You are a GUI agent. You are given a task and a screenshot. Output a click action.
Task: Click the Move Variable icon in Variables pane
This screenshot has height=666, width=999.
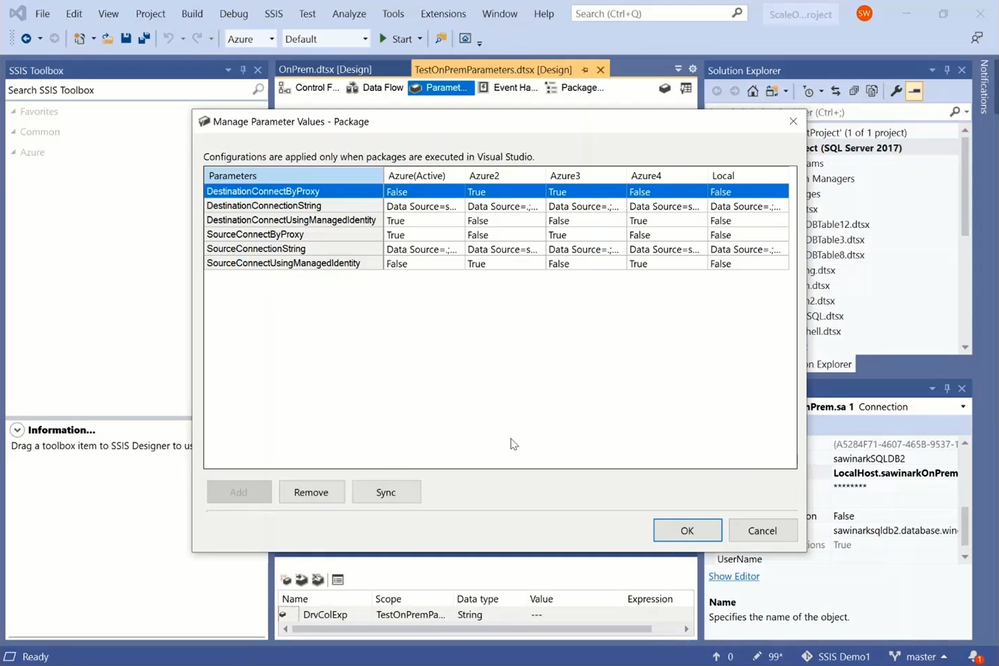[301, 579]
